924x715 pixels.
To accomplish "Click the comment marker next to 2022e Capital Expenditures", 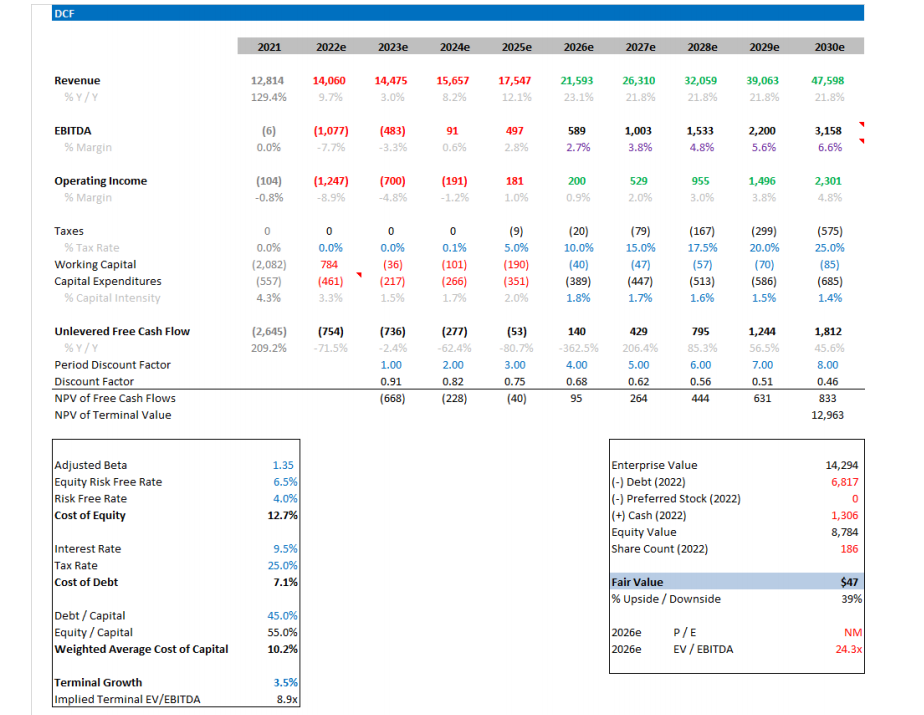I will coord(359,276).
